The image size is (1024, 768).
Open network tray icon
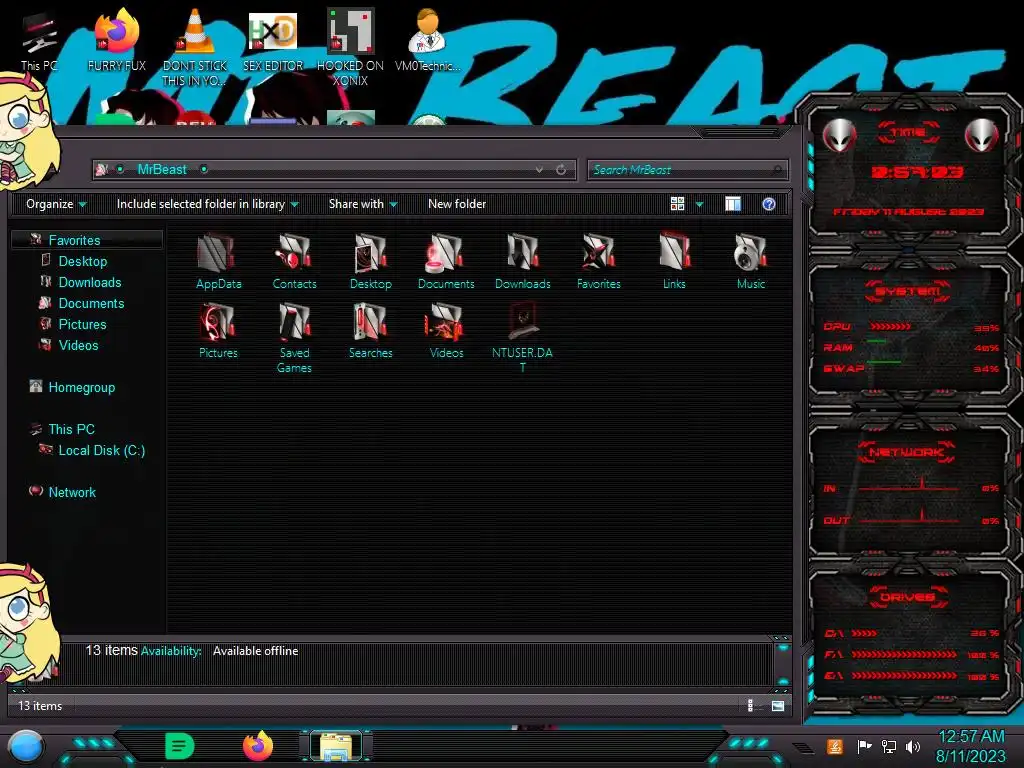[x=889, y=746]
